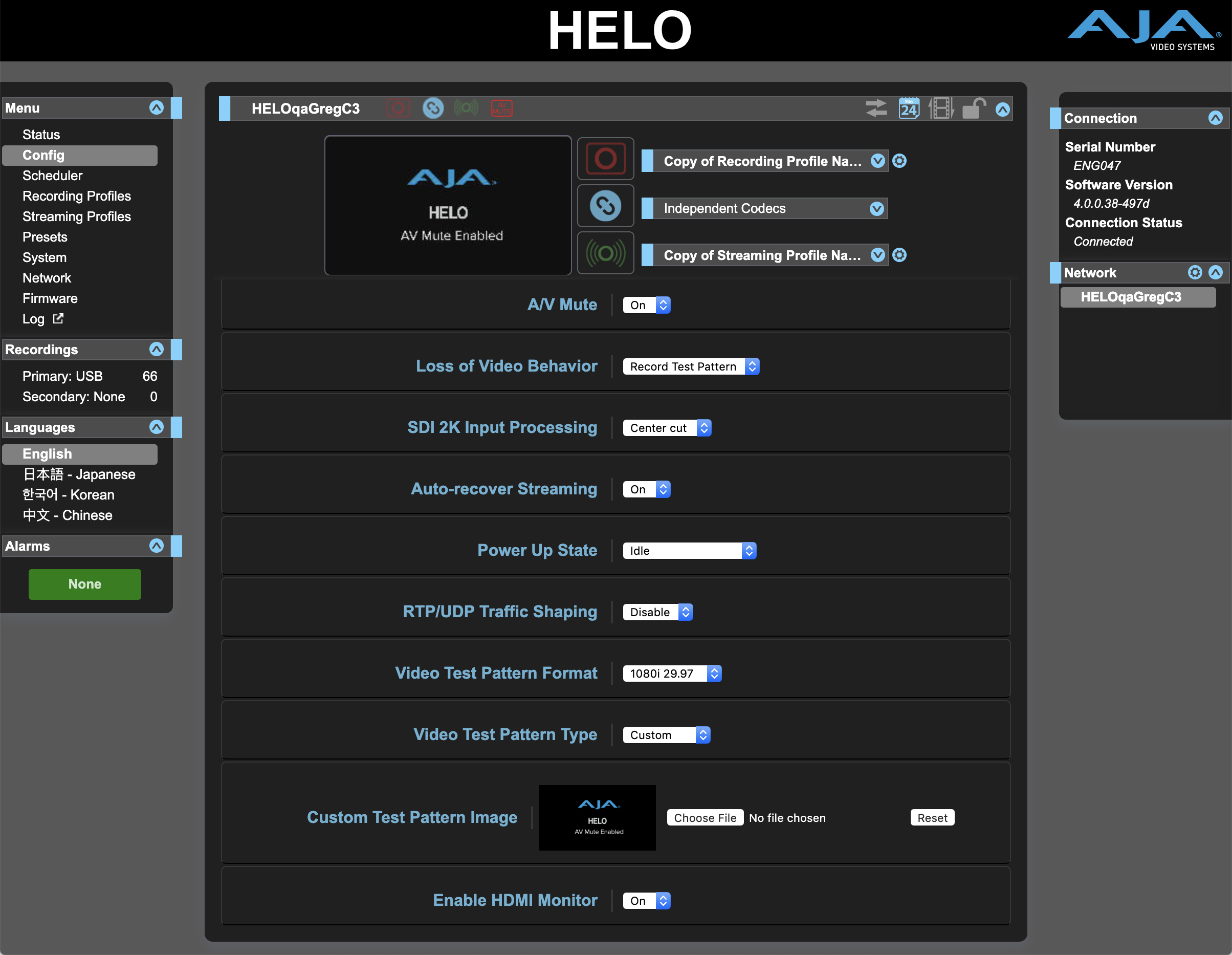This screenshot has height=955, width=1232.
Task: Open Network panel settings gear
Action: (1195, 273)
